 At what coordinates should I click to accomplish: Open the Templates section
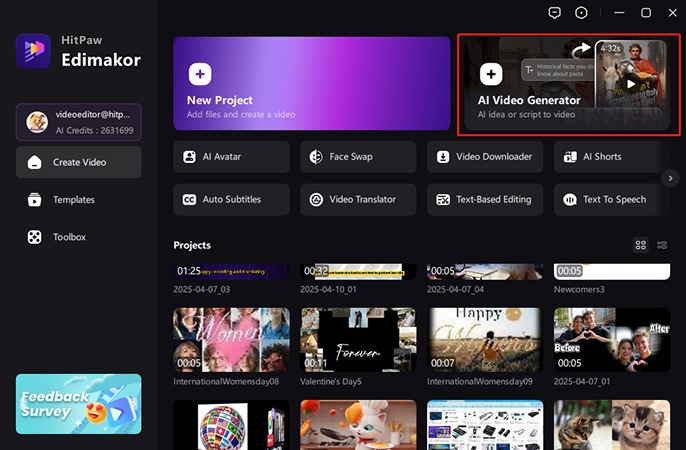[x=79, y=200]
